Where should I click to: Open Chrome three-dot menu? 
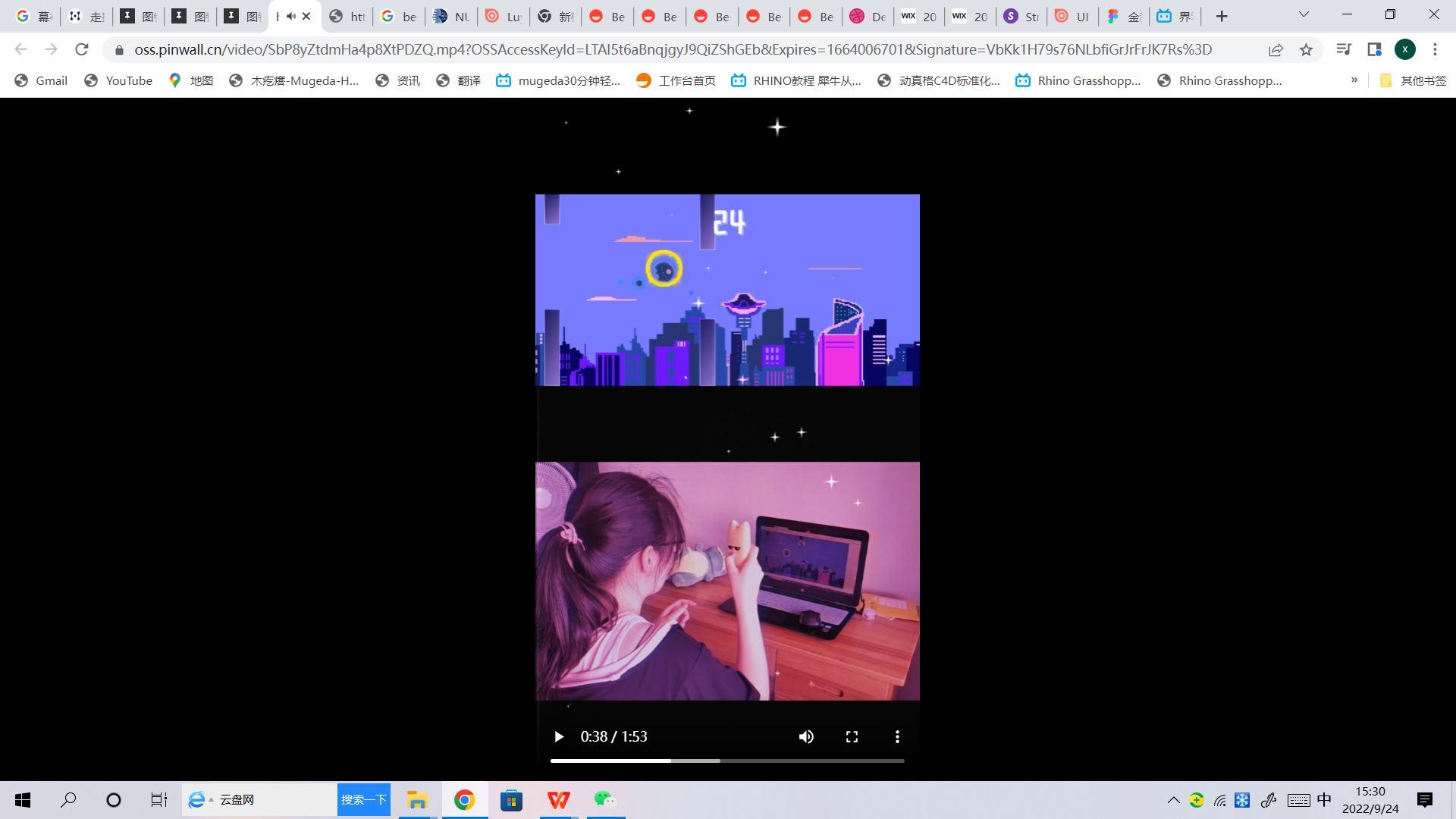coord(1435,49)
